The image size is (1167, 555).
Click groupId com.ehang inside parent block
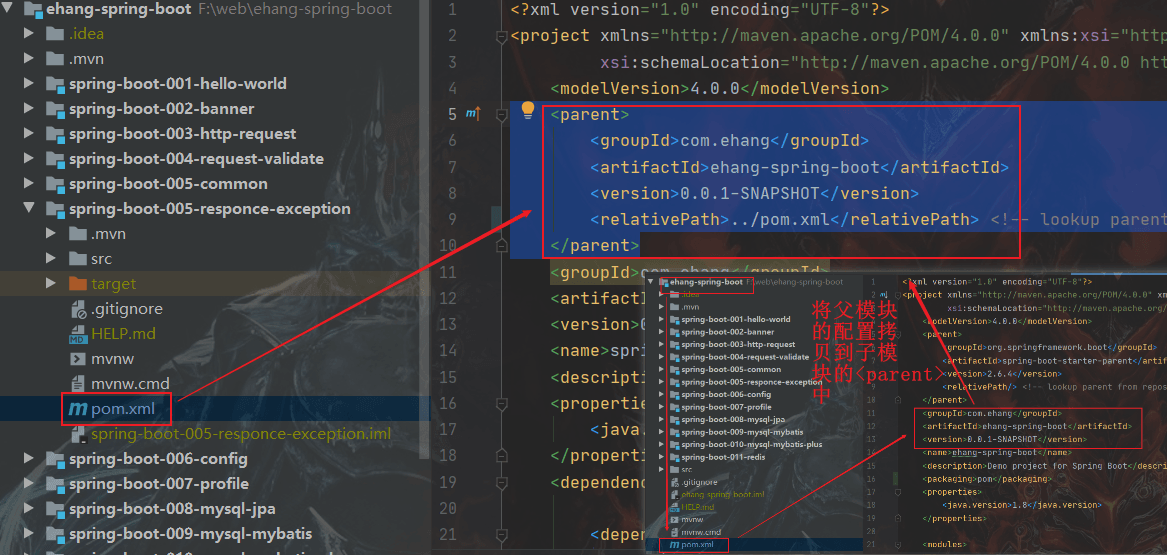[729, 141]
